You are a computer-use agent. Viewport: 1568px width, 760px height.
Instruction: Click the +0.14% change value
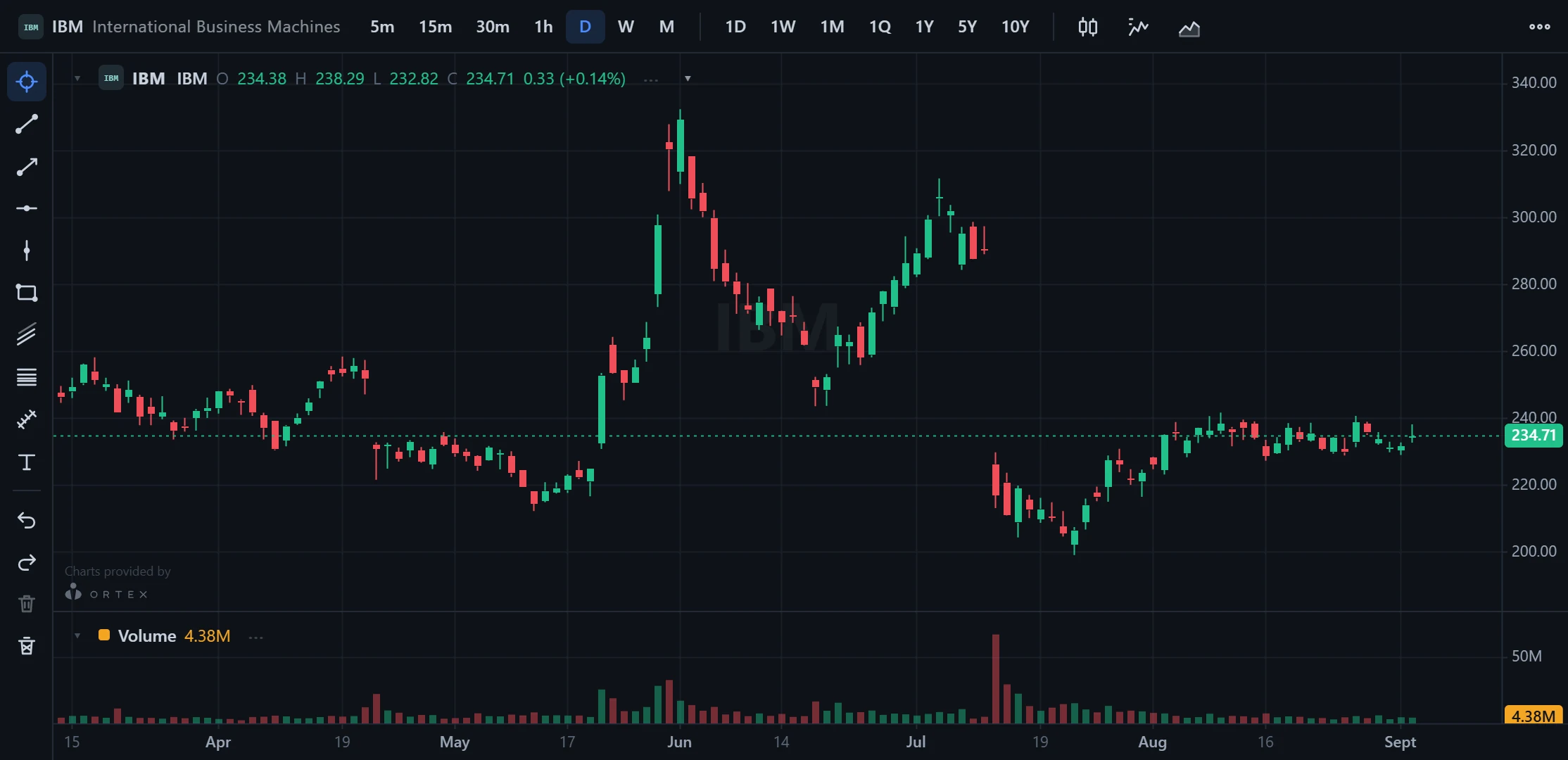[593, 78]
